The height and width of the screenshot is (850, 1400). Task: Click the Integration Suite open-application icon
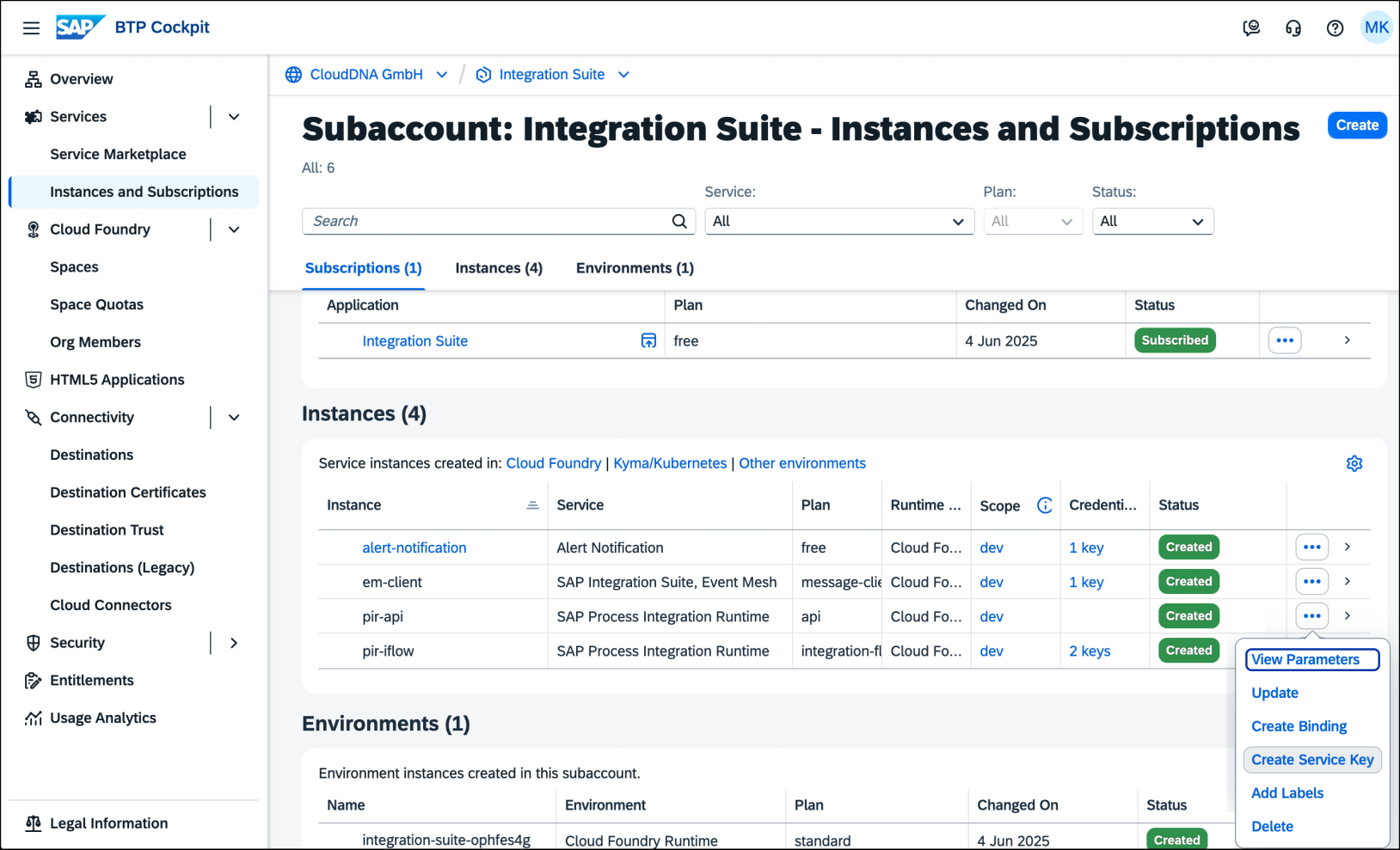point(648,340)
